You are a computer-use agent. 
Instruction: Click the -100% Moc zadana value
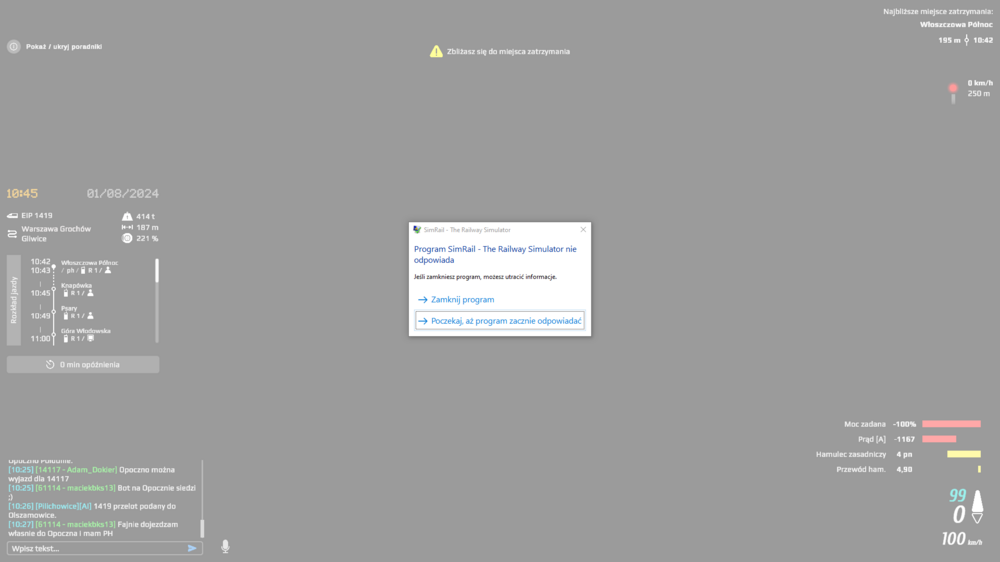point(904,424)
